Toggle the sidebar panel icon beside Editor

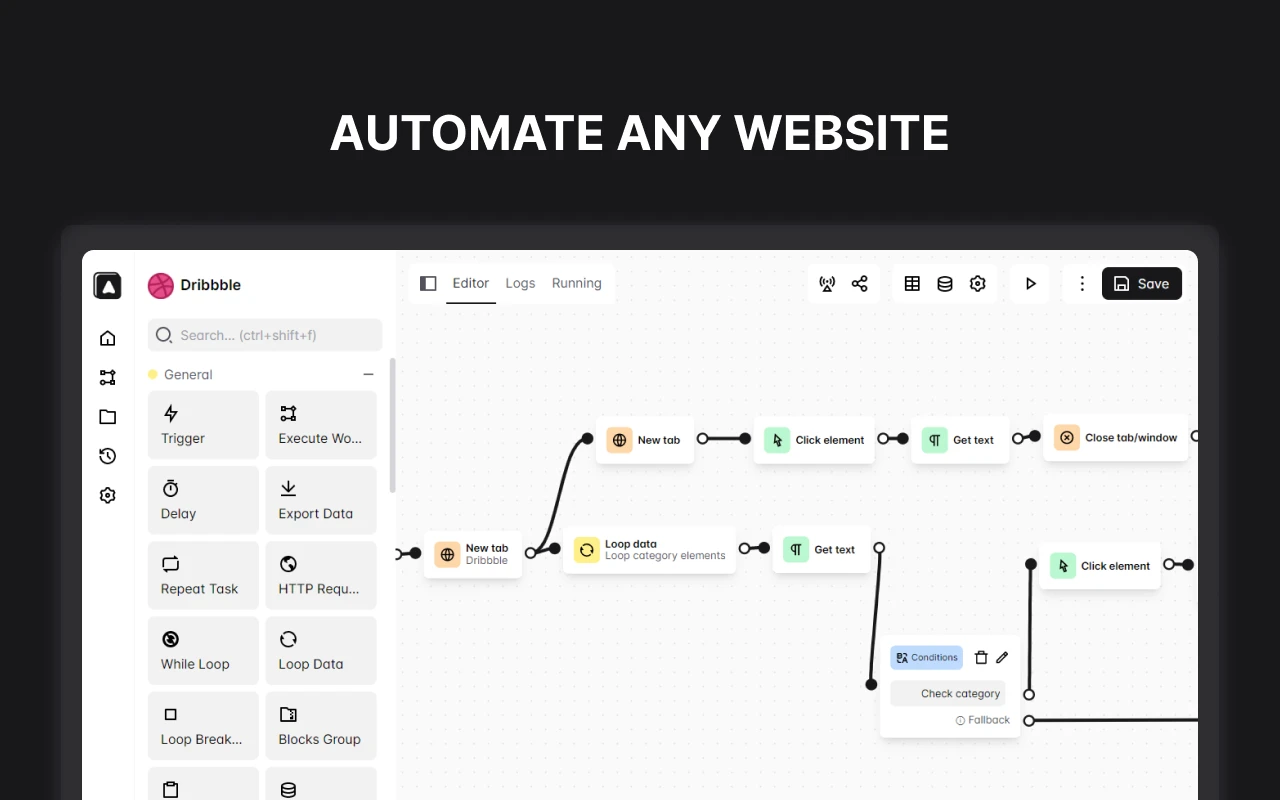tap(428, 283)
